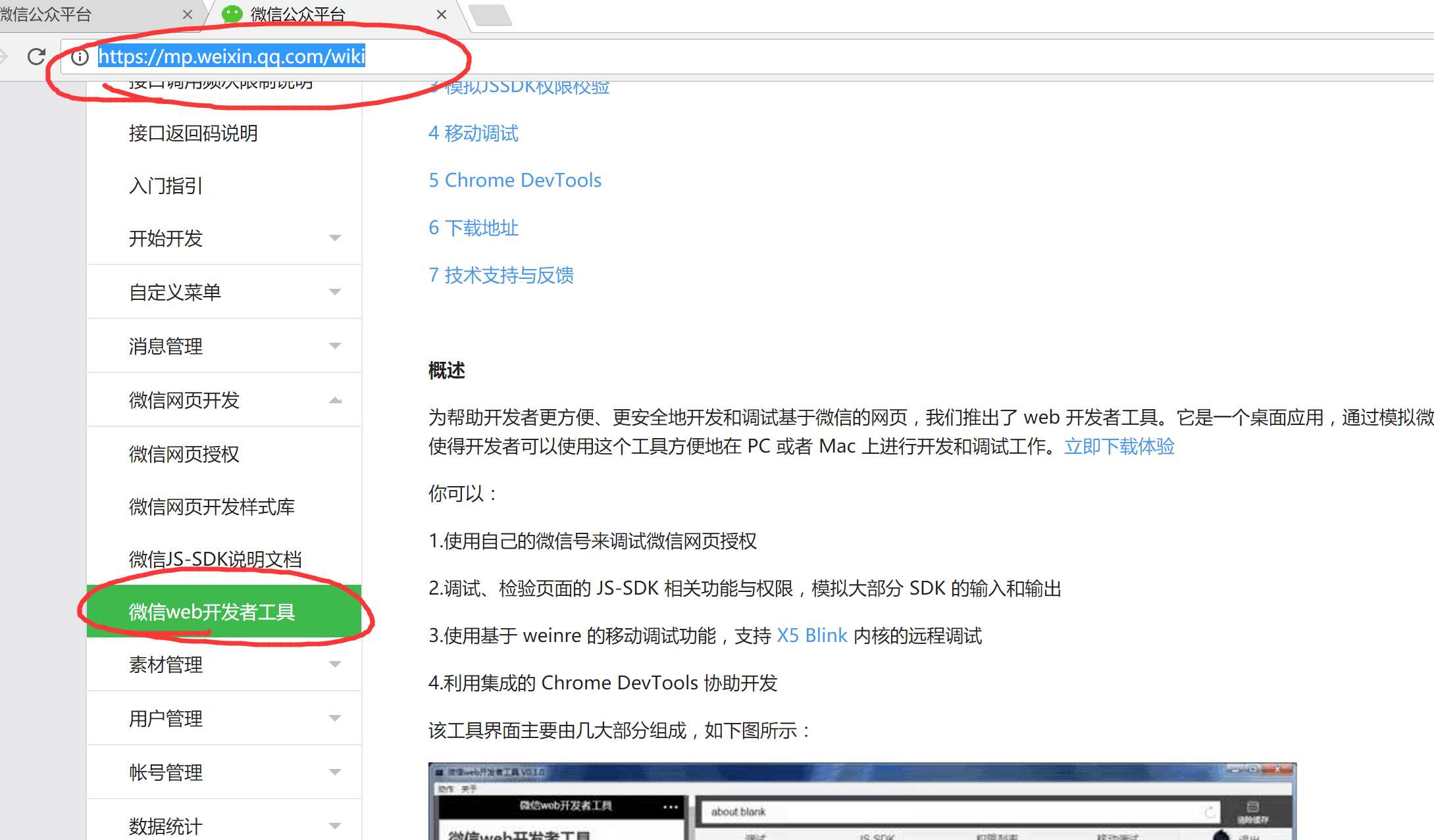The height and width of the screenshot is (840, 1434).
Task: Click the developer tool screenshot image
Action: pyautogui.click(x=862, y=801)
